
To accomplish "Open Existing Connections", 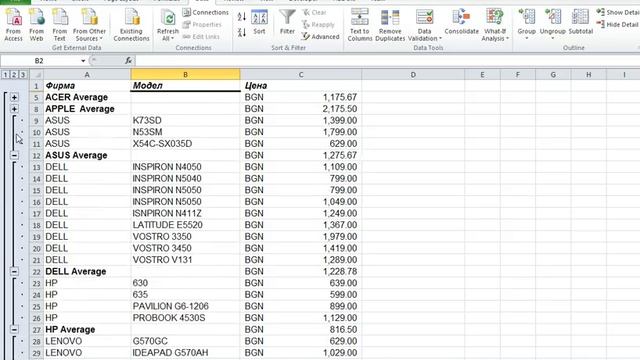I will point(131,24).
